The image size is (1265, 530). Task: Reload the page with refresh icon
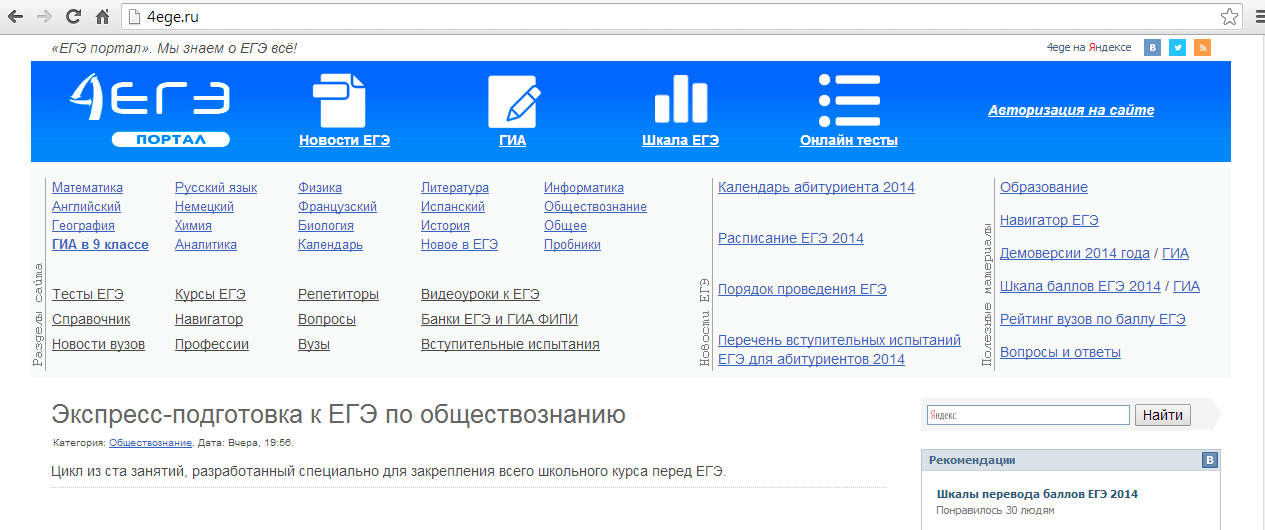(x=73, y=16)
